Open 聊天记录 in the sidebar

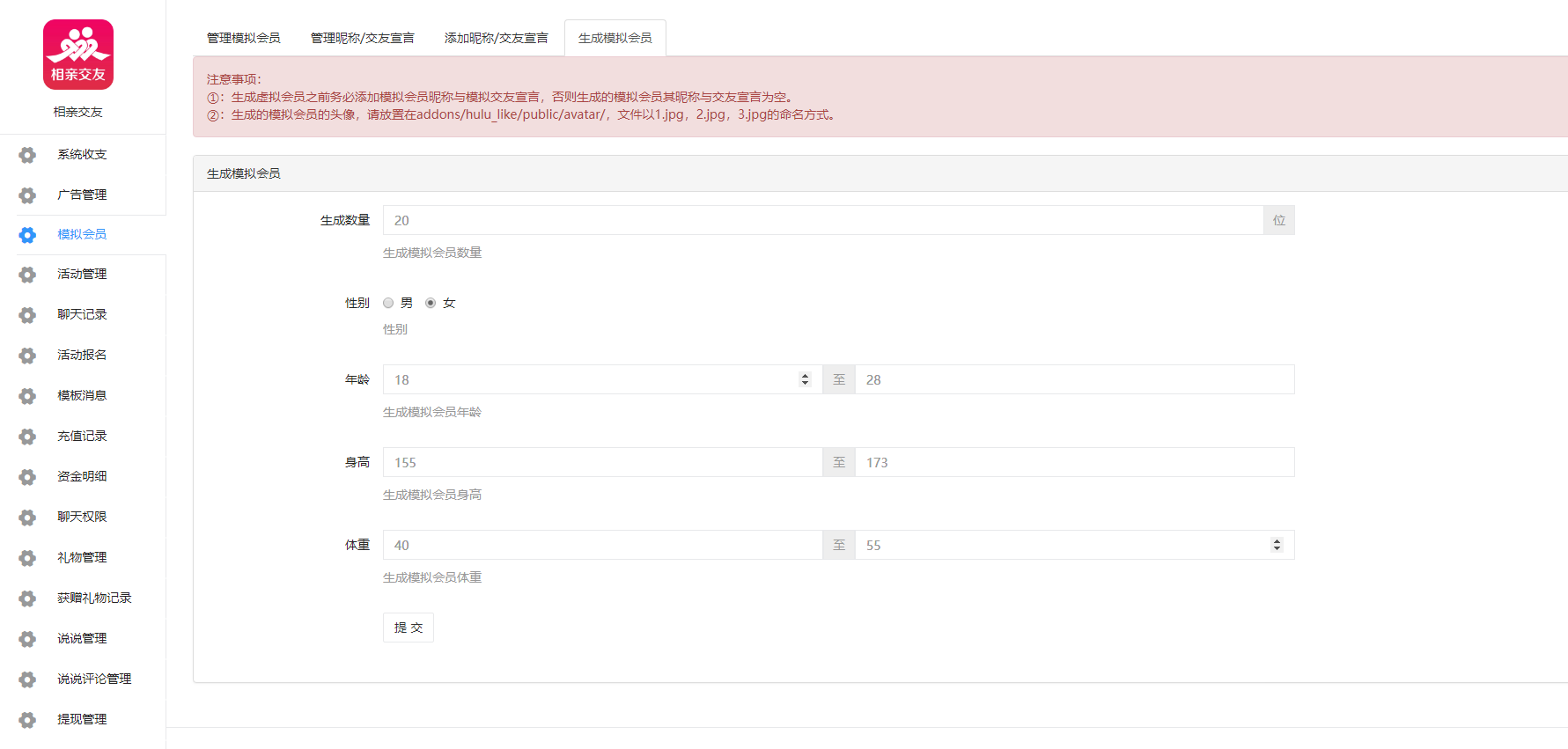(83, 315)
